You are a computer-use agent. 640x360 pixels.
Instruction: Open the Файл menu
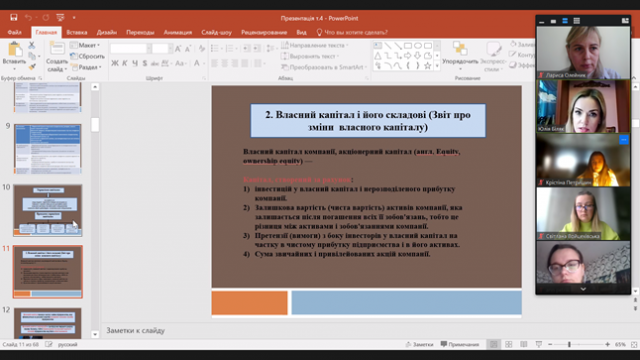[14, 32]
